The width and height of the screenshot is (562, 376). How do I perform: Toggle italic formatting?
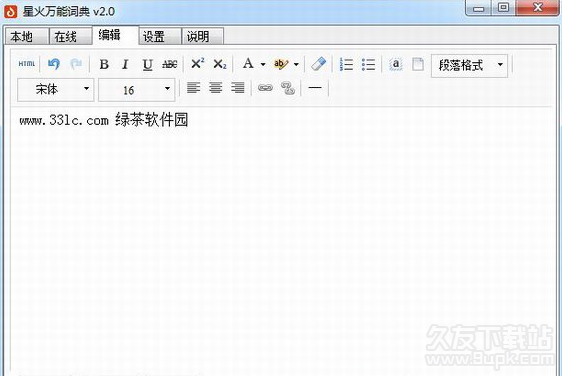pyautogui.click(x=125, y=65)
